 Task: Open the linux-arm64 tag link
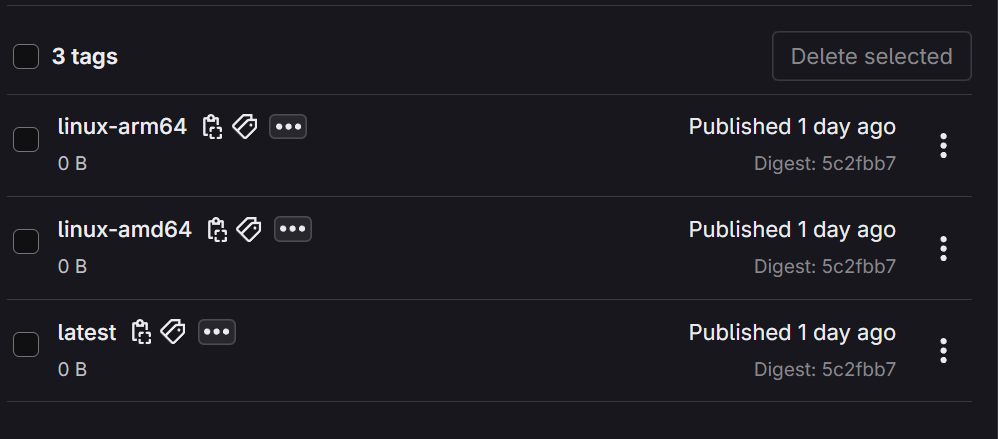coord(122,127)
